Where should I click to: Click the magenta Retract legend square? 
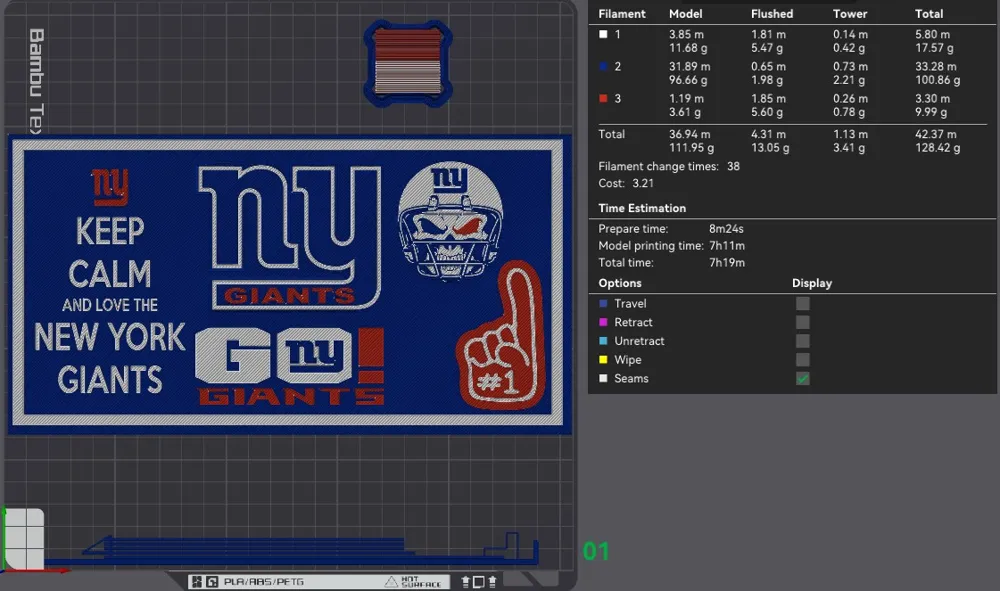coord(603,323)
